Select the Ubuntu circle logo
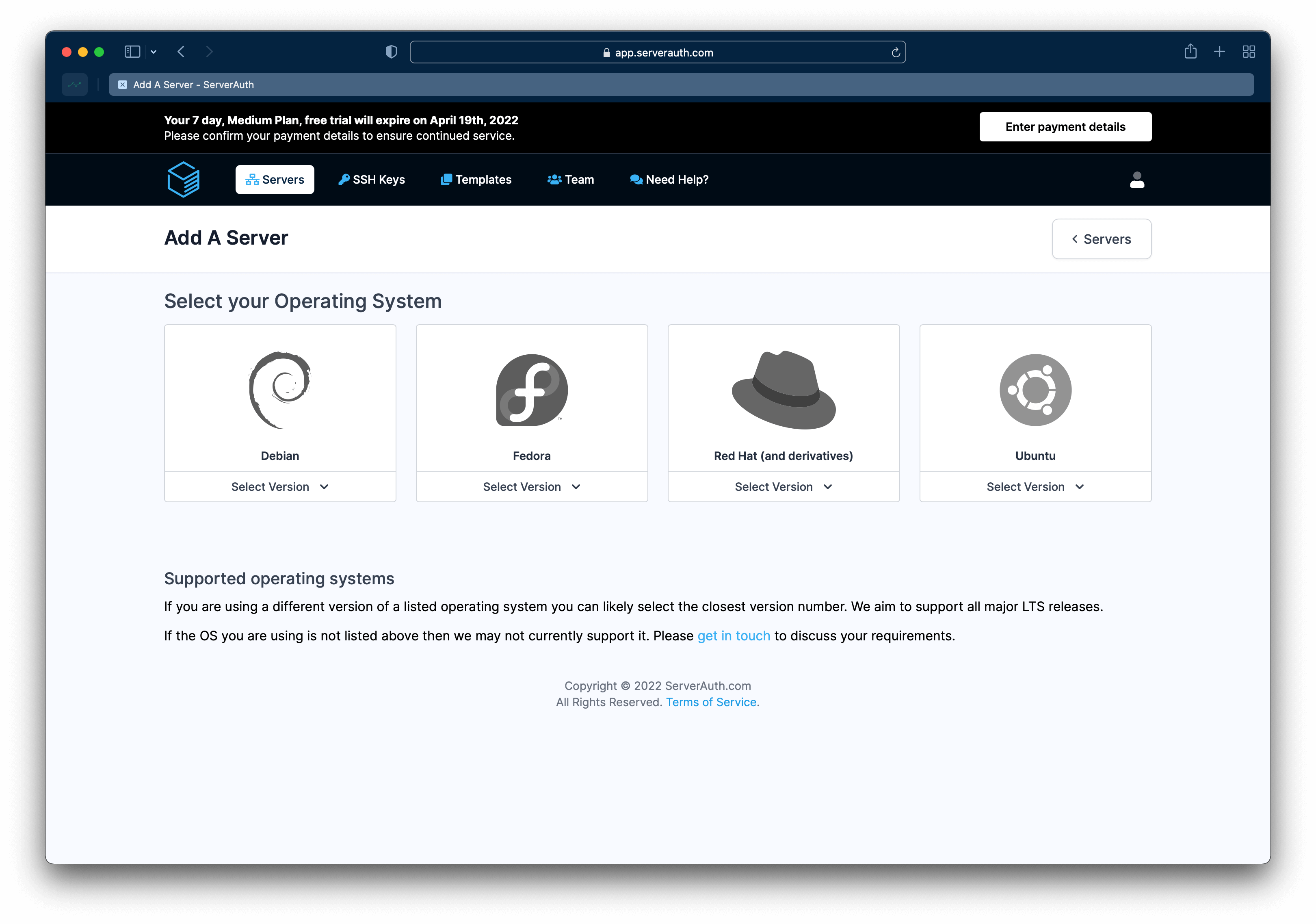 pos(1035,390)
